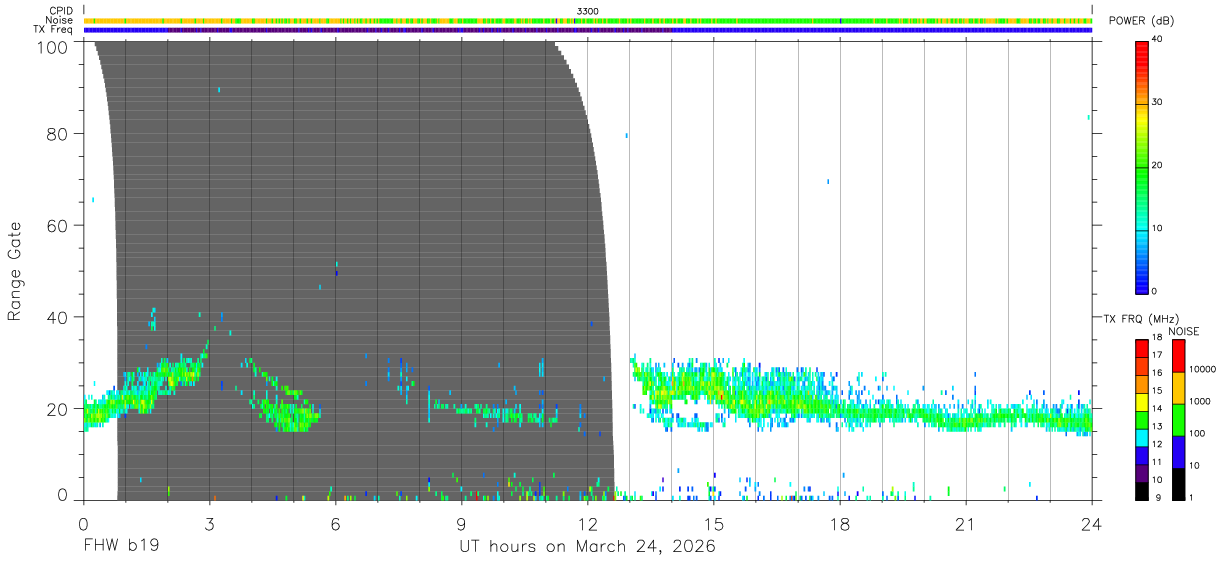The image size is (1228, 567).
Task: Click the 10 label on power scale
Action: pyautogui.click(x=1157, y=228)
